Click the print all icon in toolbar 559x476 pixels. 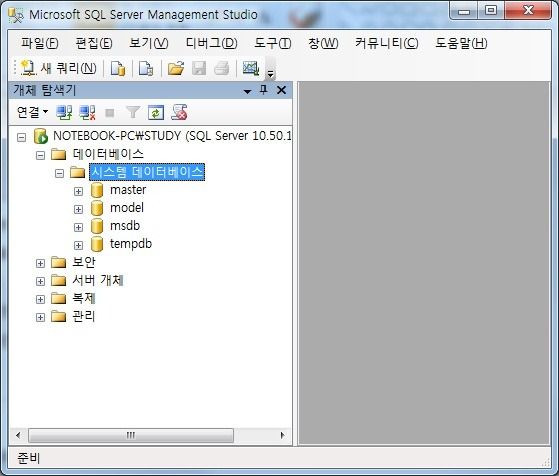pyautogui.click(x=221, y=68)
